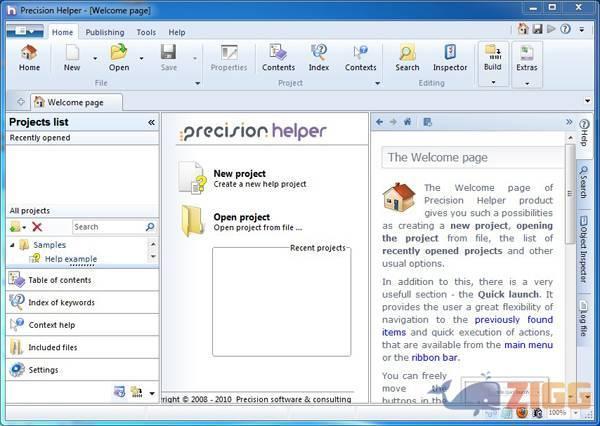Screen dimensions: 600x426
Task: Go forward in the help pane
Action: (x=393, y=122)
